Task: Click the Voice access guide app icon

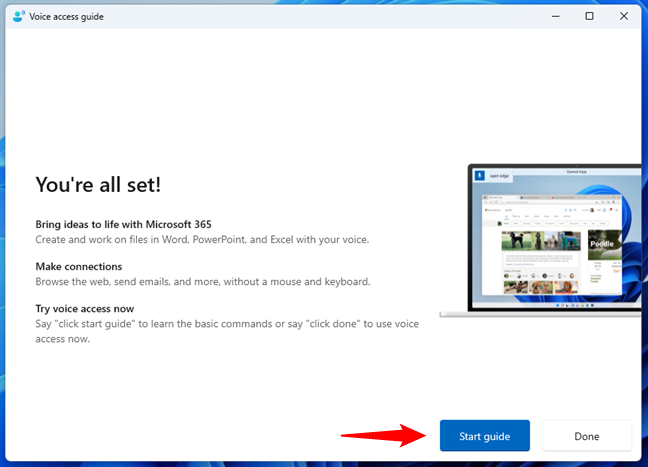Action: pos(19,16)
